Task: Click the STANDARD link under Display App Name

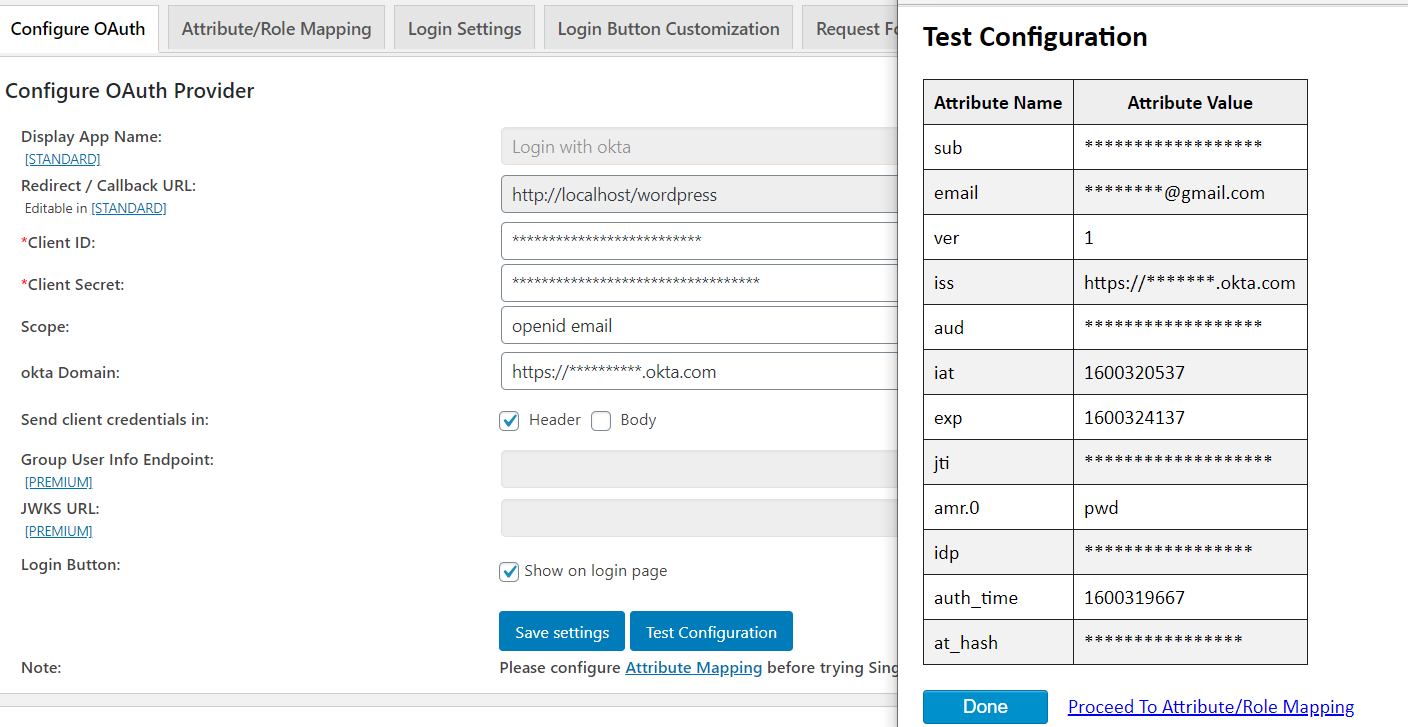Action: [x=63, y=159]
